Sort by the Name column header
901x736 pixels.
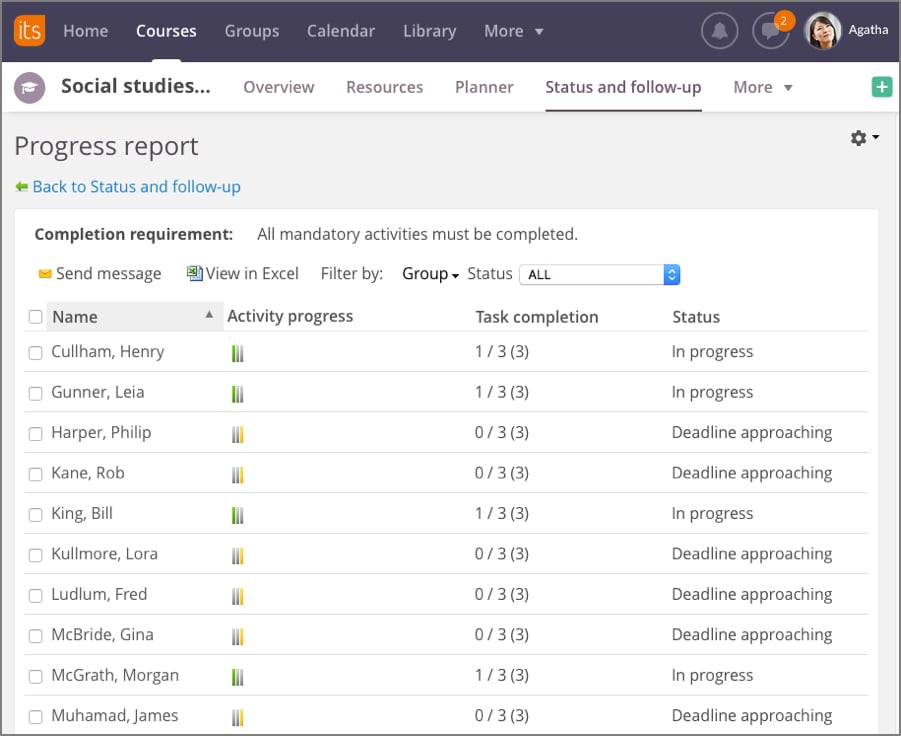pos(75,317)
